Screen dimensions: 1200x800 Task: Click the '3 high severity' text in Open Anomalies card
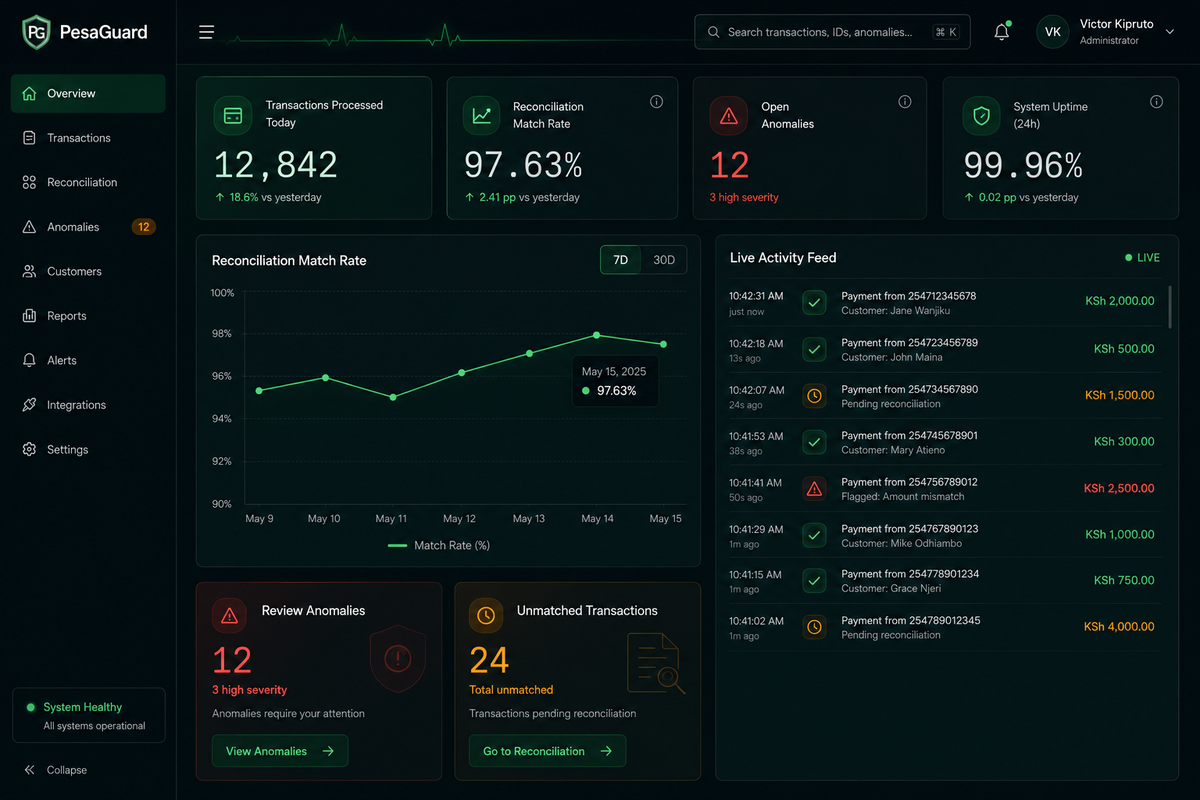pyautogui.click(x=744, y=197)
